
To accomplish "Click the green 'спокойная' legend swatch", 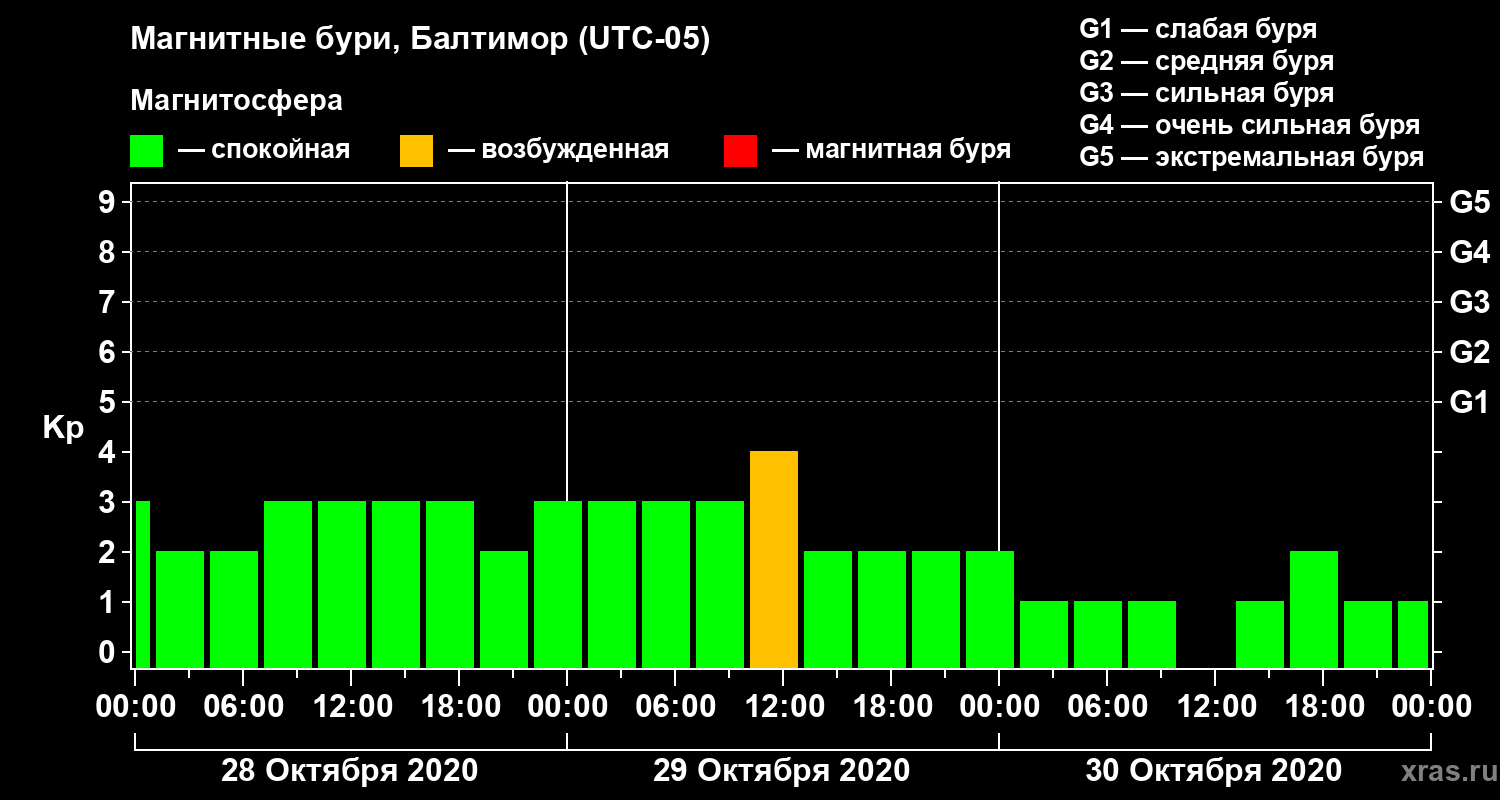I will pos(146,151).
